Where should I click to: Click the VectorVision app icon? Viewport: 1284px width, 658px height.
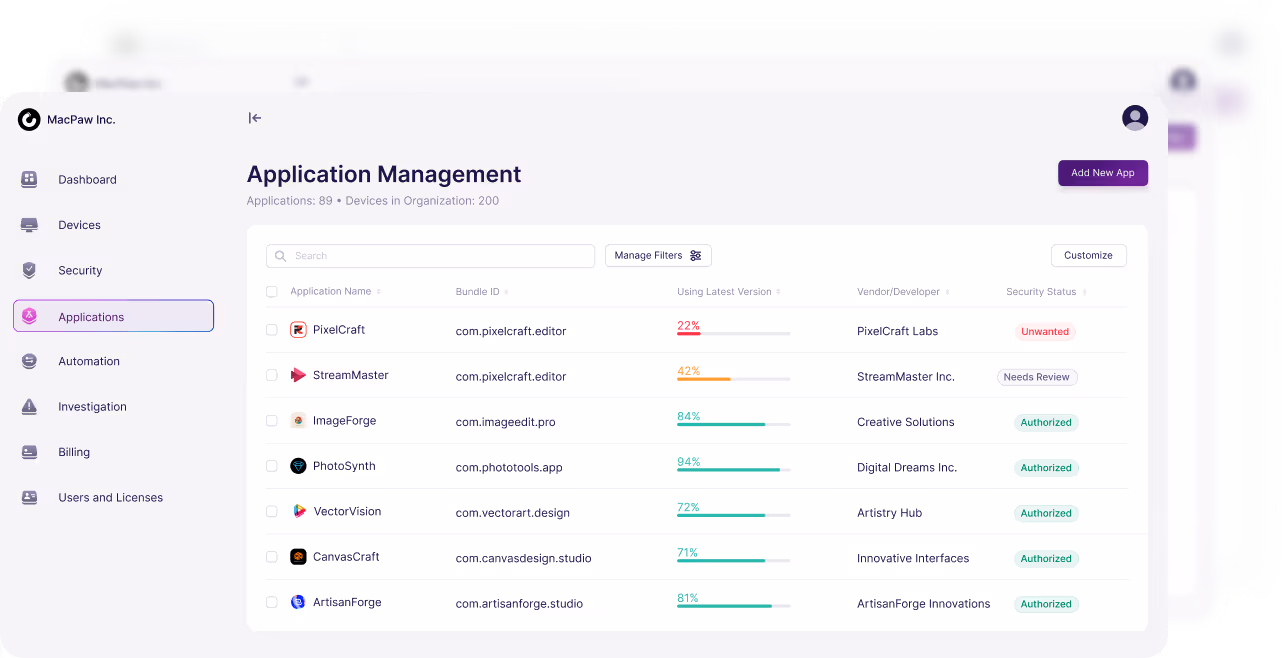tap(298, 511)
